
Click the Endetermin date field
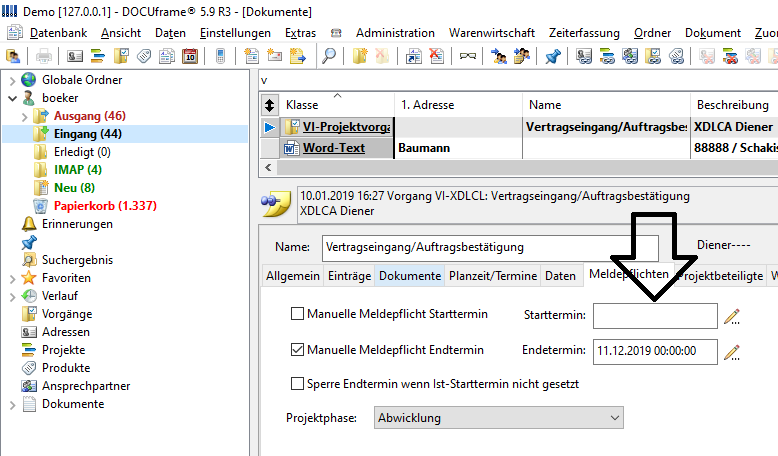point(655,351)
